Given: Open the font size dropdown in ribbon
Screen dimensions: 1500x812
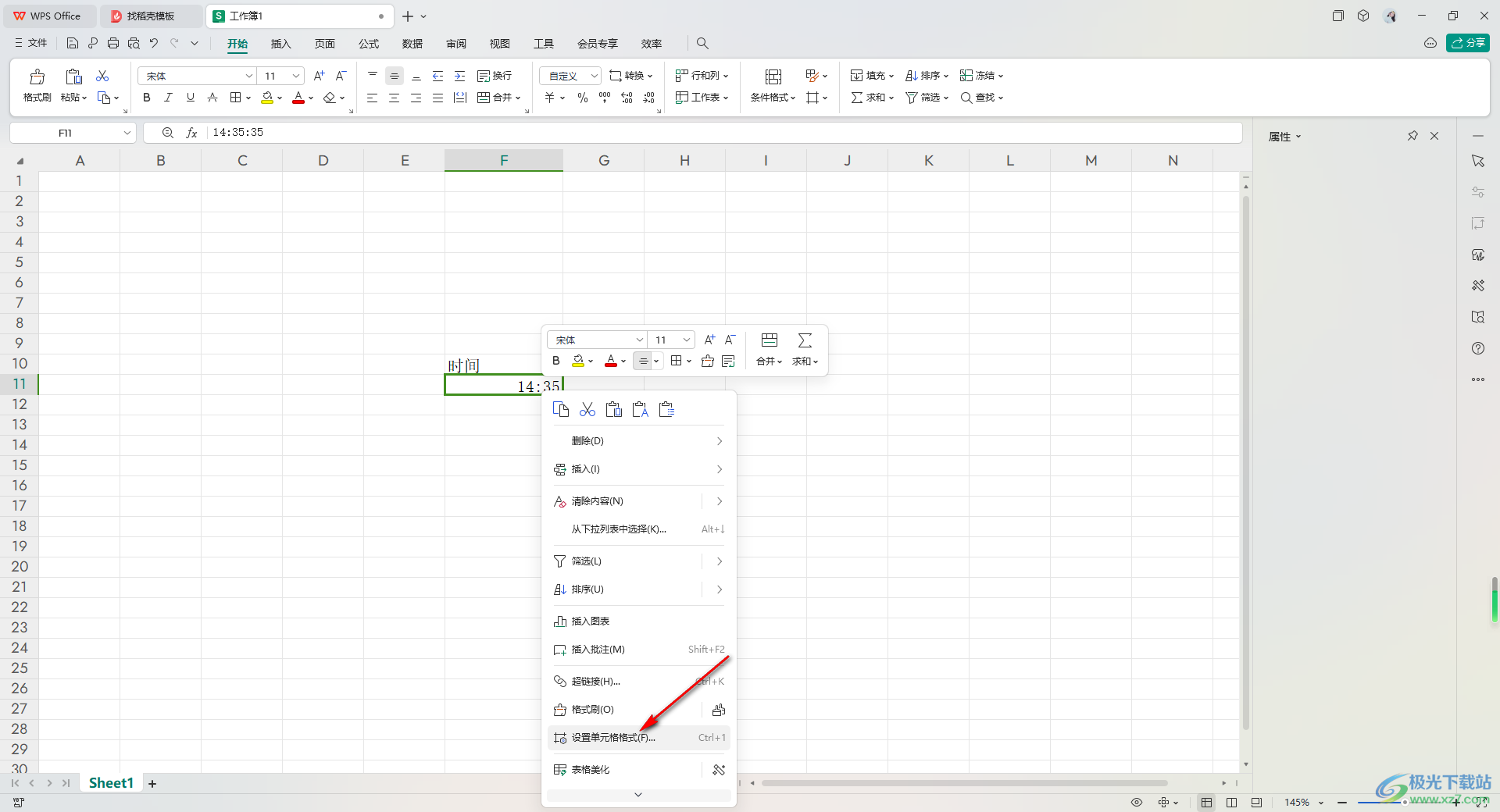Looking at the screenshot, I should (x=296, y=76).
